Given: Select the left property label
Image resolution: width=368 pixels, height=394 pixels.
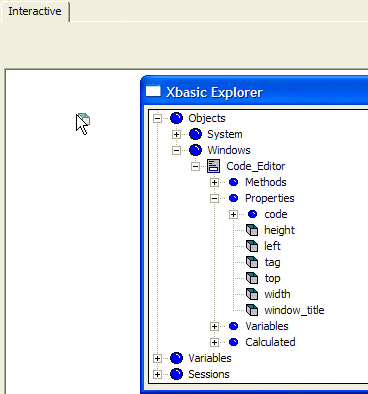Looking at the screenshot, I should point(273,246).
